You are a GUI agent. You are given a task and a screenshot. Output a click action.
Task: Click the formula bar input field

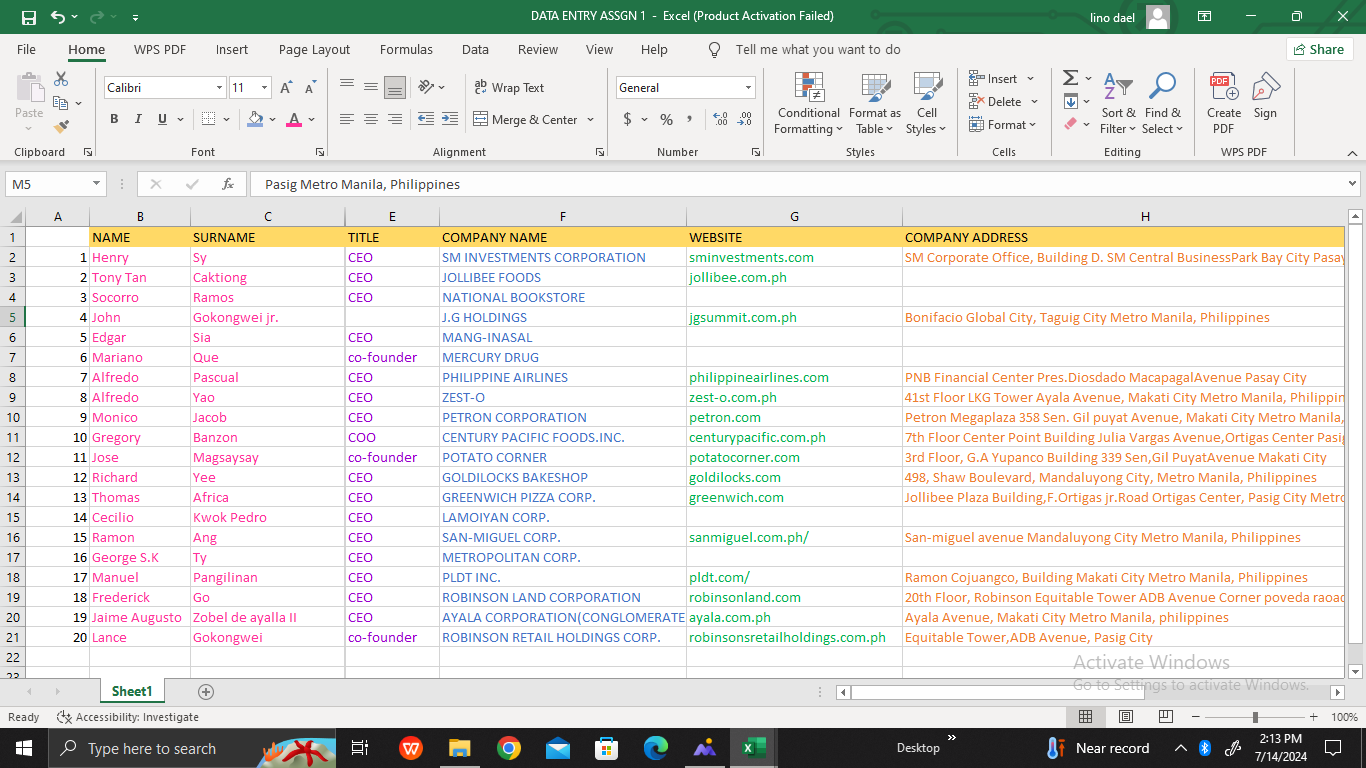tap(800, 184)
